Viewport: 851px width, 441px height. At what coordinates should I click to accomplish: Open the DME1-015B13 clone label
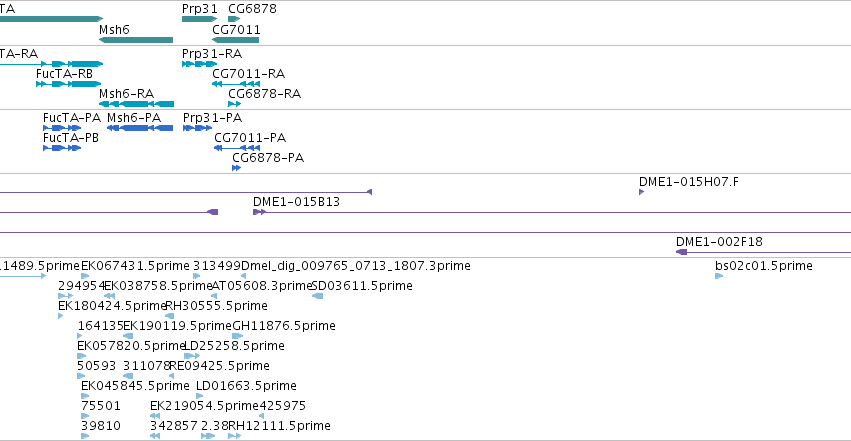pos(296,202)
